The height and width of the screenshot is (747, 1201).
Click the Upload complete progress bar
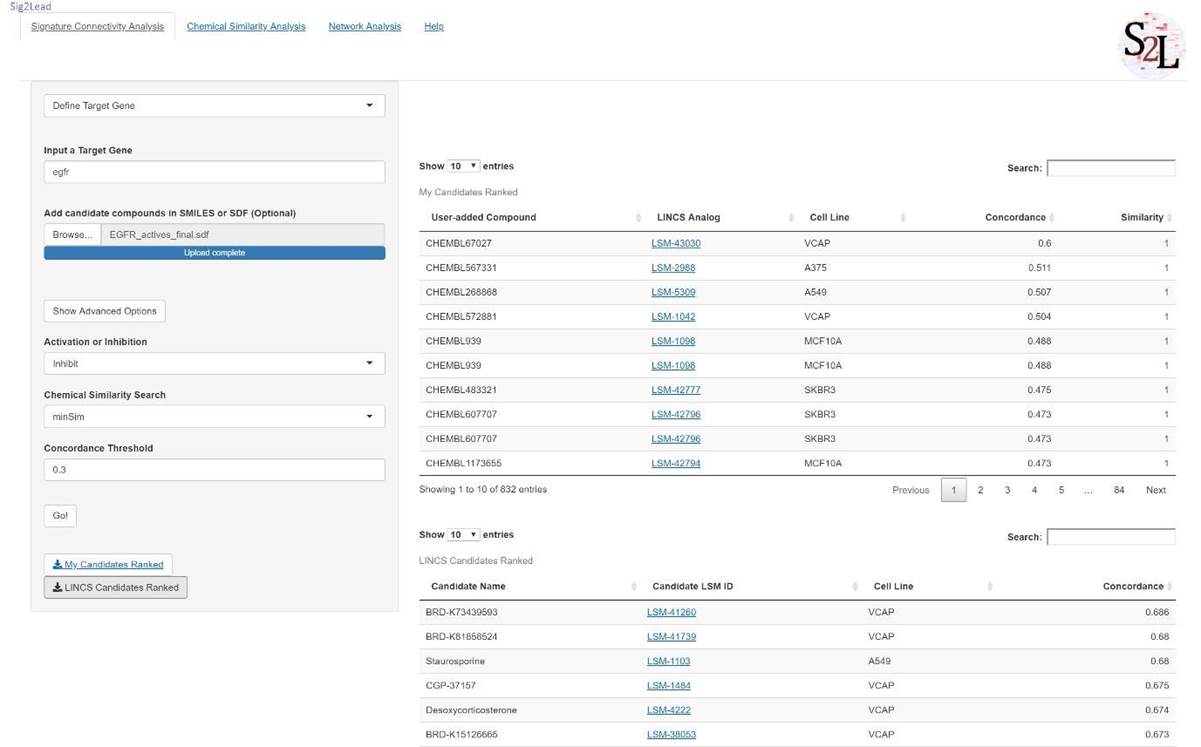214,253
